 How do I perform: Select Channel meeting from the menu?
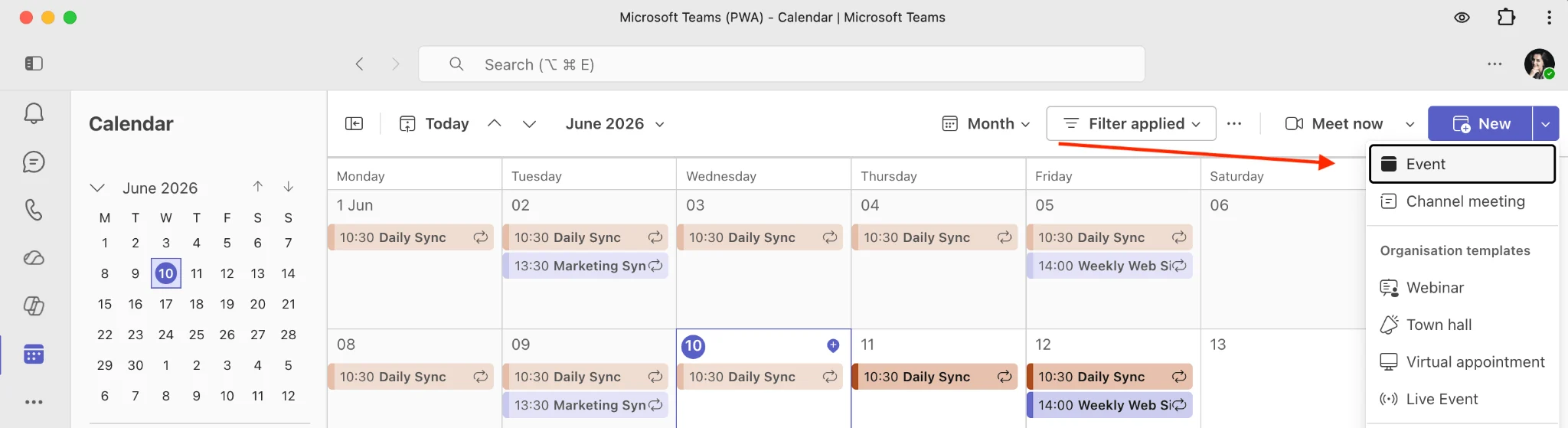(1462, 201)
